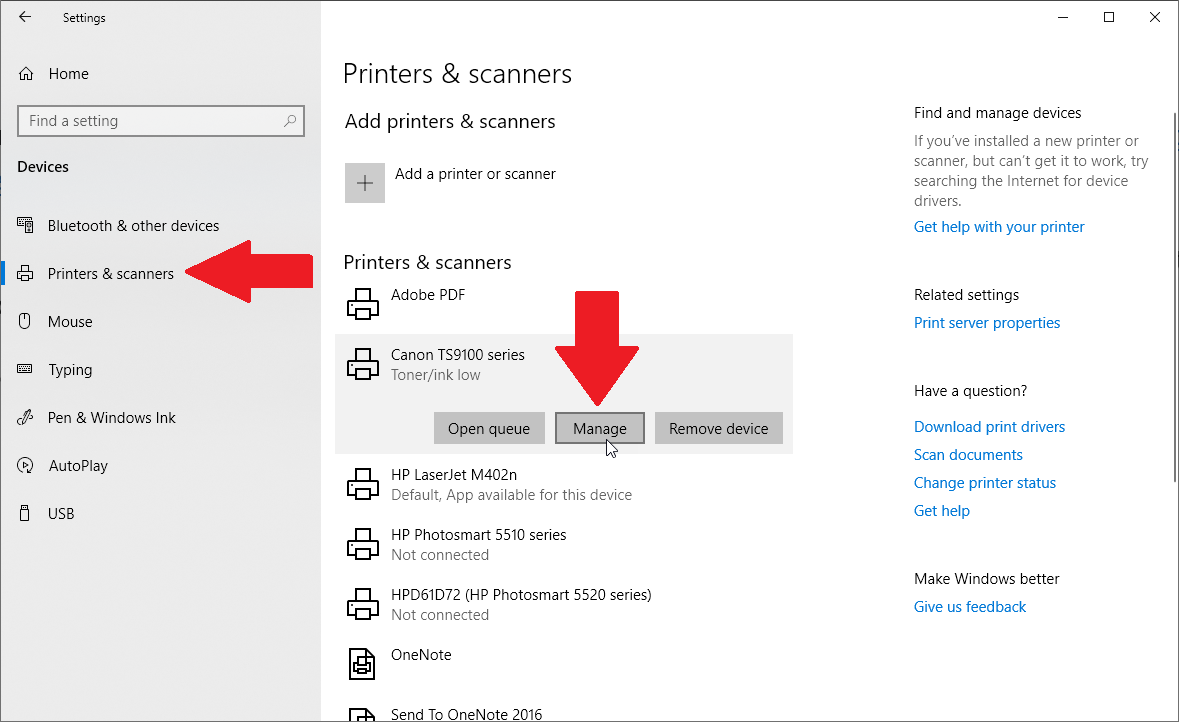Click the HP Photosmart 5510 printer icon
This screenshot has height=722, width=1179.
[362, 545]
